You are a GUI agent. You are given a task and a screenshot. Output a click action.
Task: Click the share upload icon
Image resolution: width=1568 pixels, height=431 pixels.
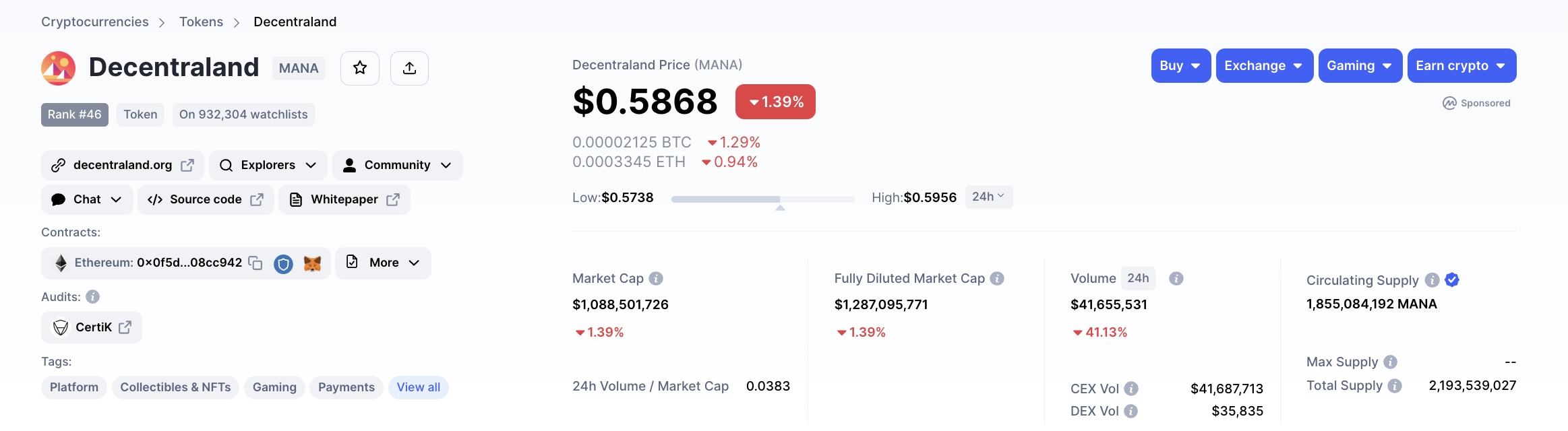(x=409, y=68)
